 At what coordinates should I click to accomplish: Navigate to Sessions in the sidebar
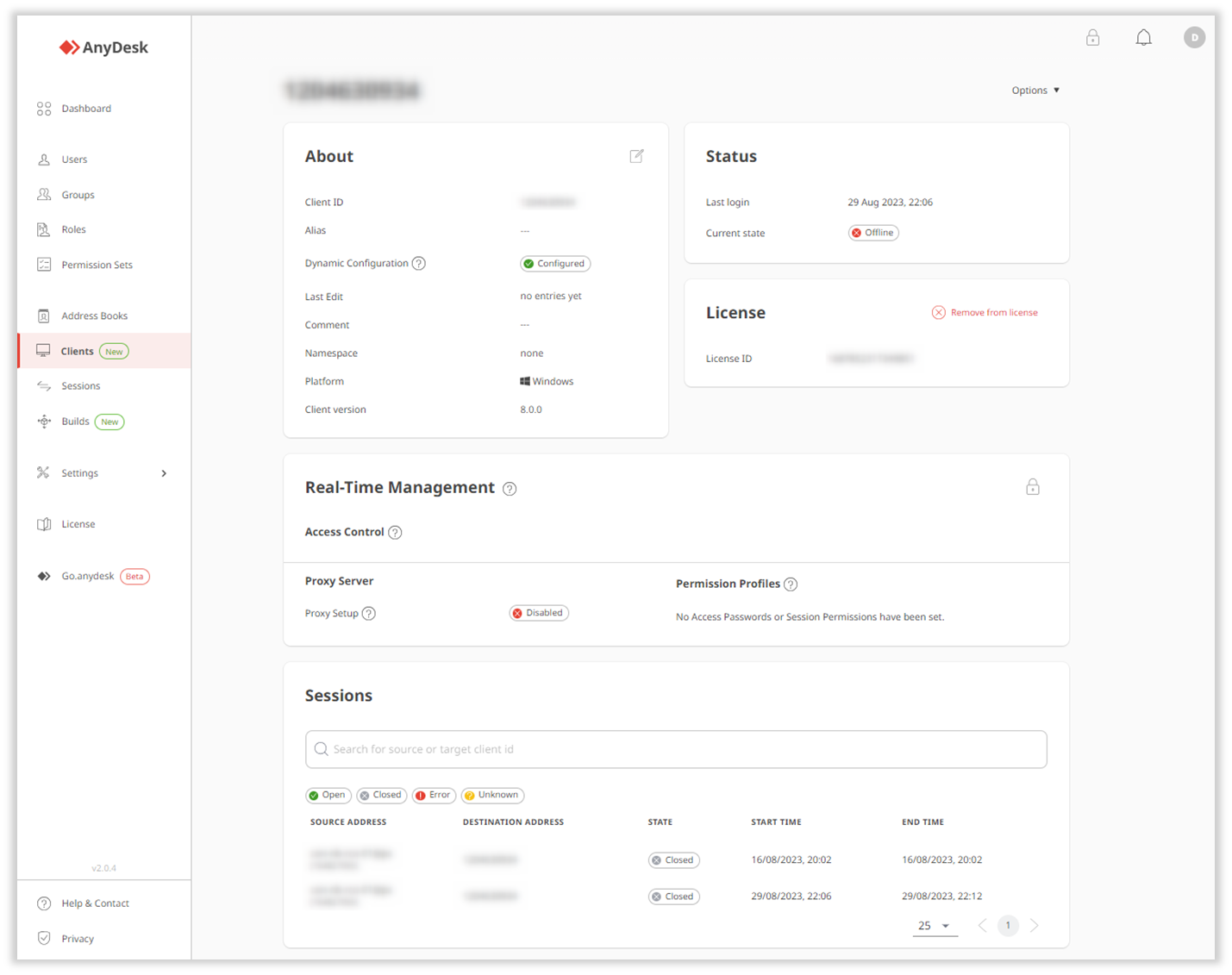click(80, 385)
